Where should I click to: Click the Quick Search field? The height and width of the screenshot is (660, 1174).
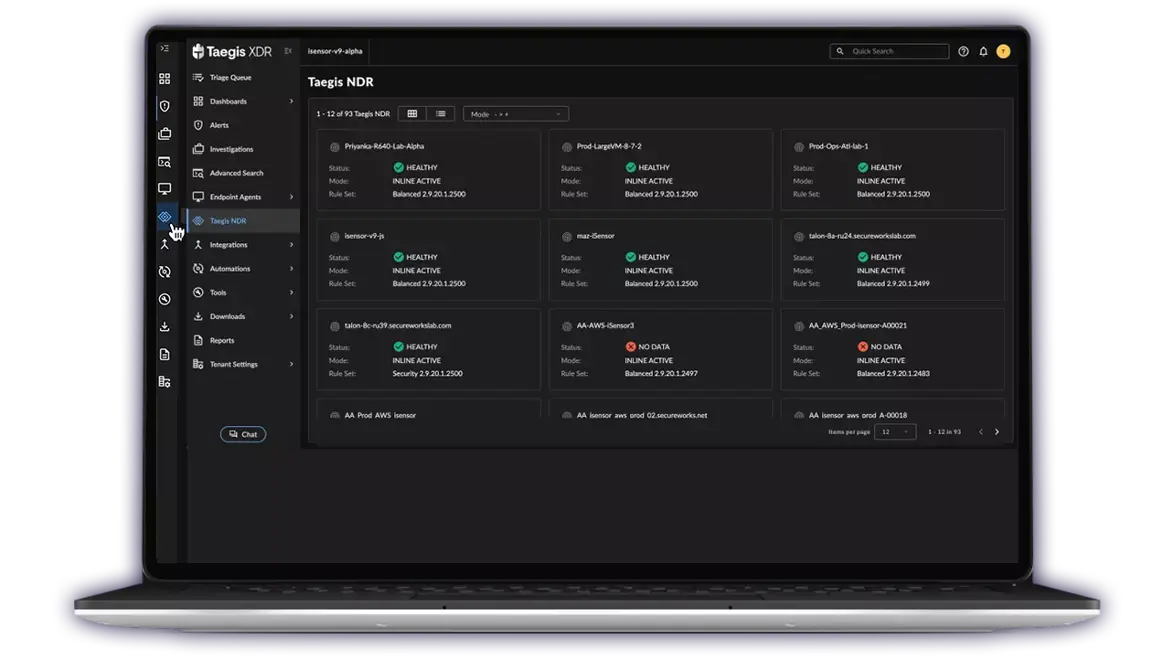tap(889, 51)
